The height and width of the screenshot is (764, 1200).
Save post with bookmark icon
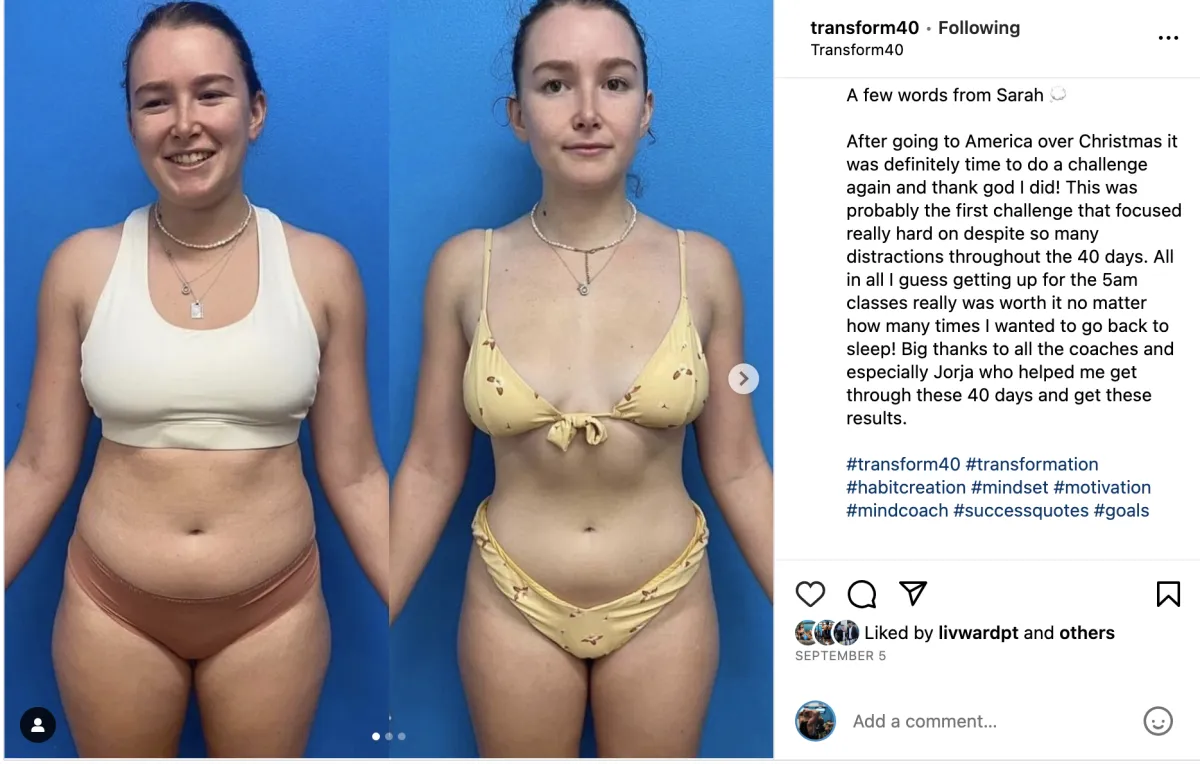pos(1168,594)
